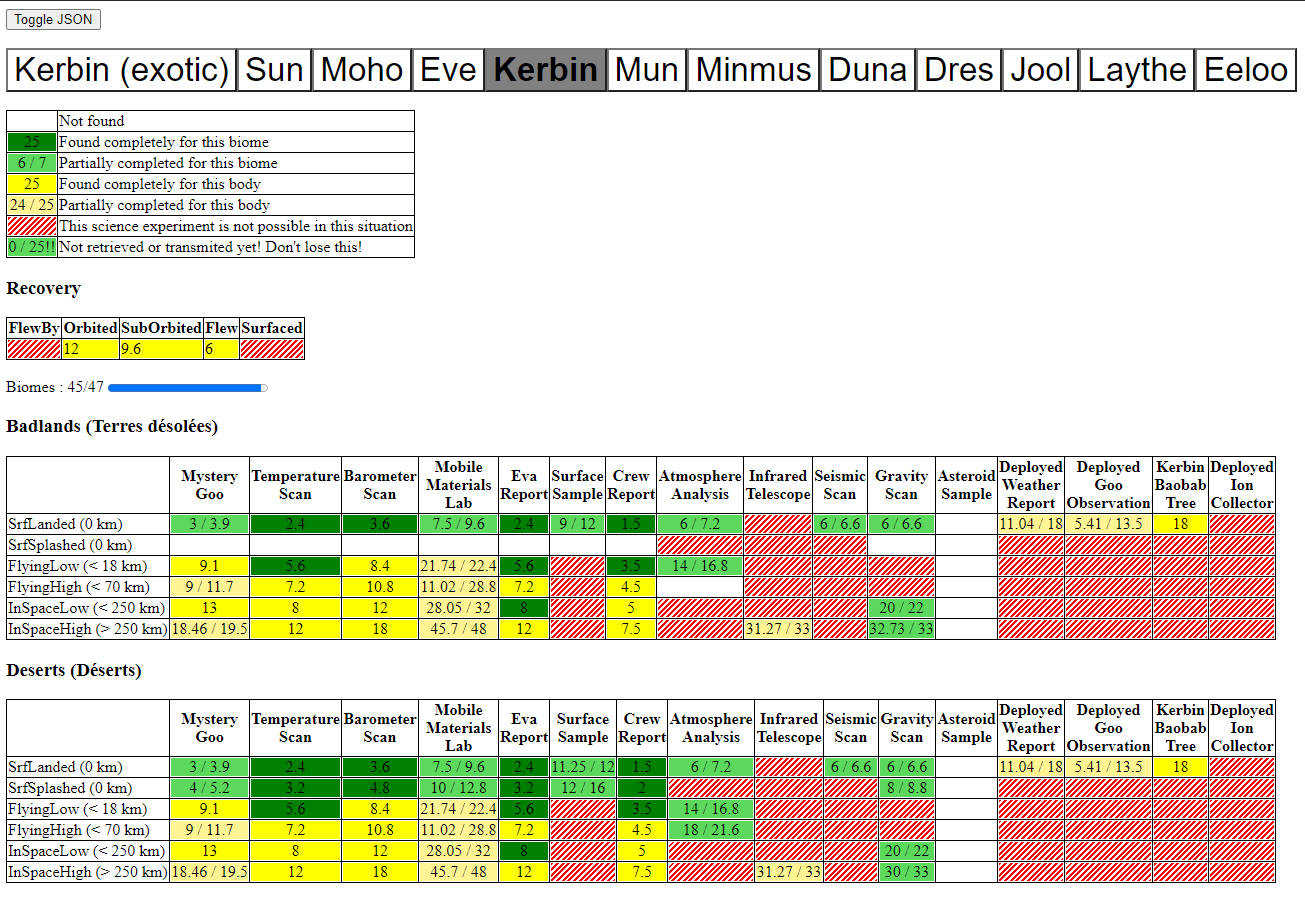Click Deserts SrfSplashed Surface Sample '12 / 16'

click(x=583, y=788)
